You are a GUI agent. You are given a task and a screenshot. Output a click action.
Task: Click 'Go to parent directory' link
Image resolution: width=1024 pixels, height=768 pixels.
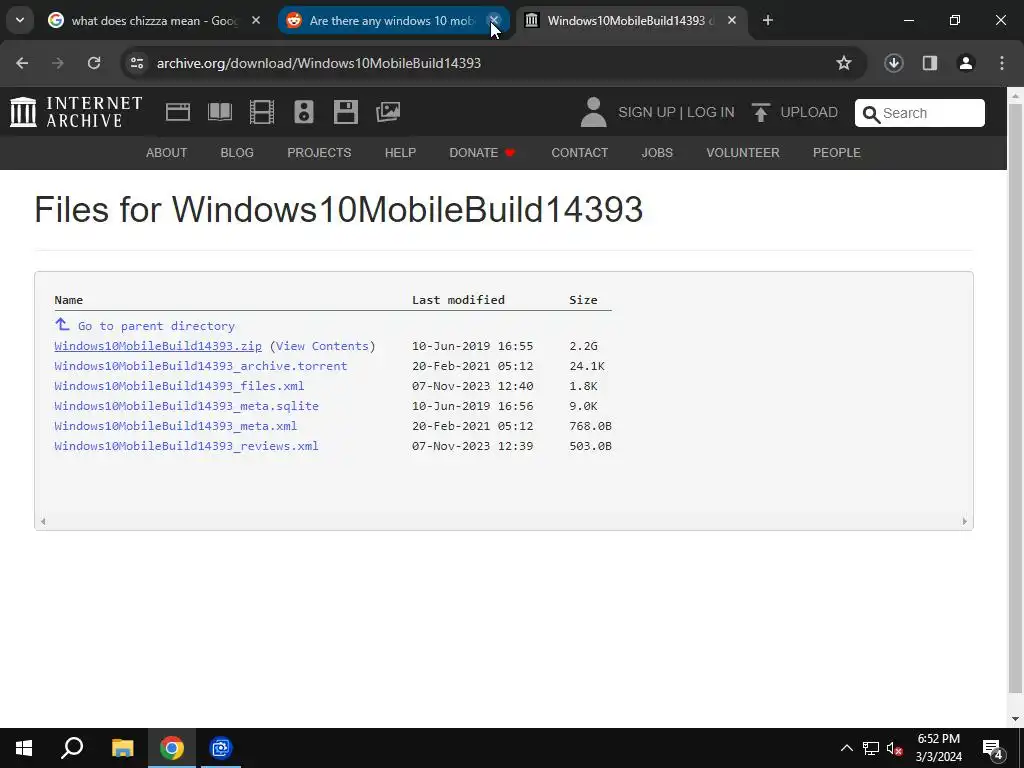coord(156,326)
